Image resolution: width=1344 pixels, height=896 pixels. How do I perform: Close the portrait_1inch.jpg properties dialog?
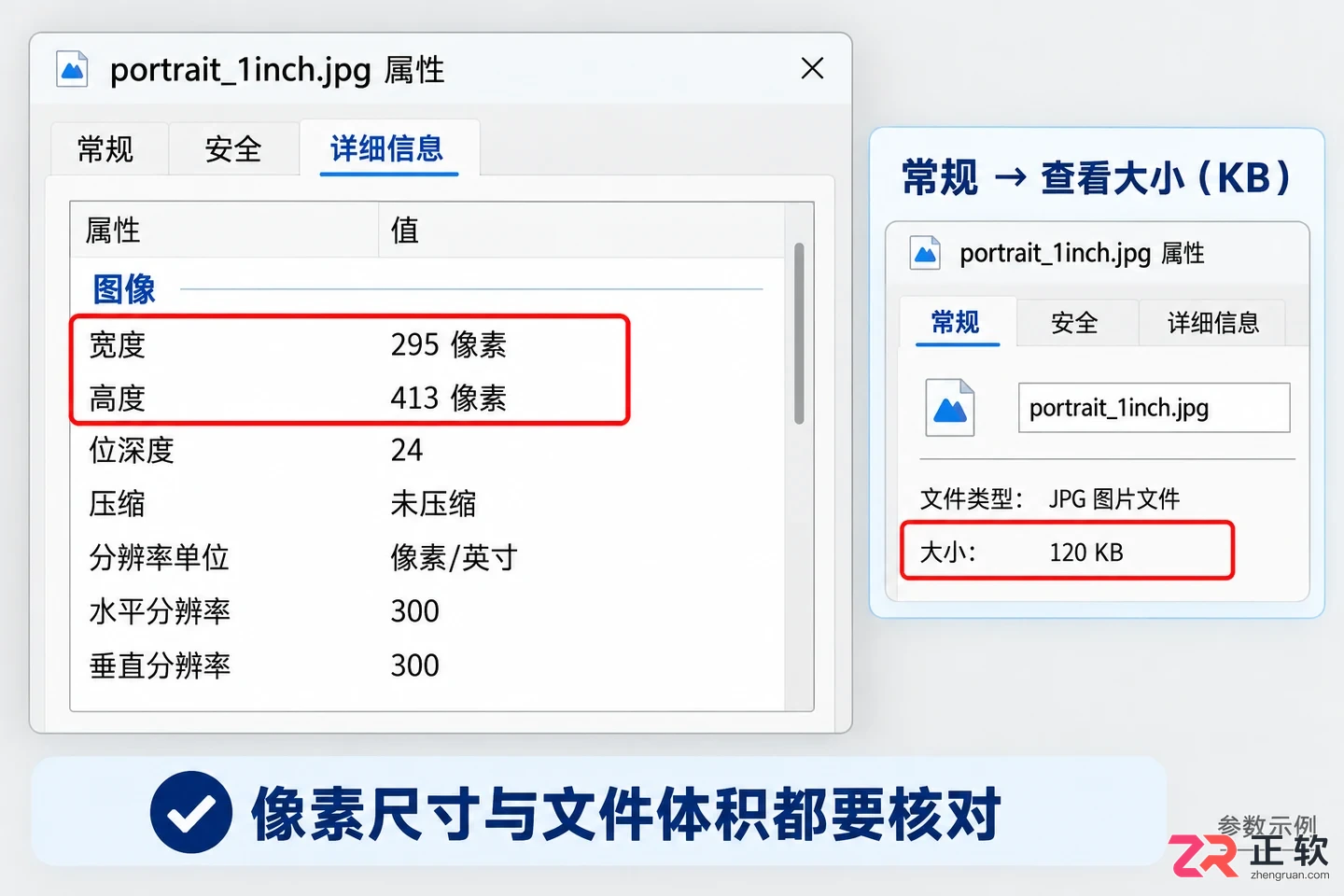click(812, 68)
